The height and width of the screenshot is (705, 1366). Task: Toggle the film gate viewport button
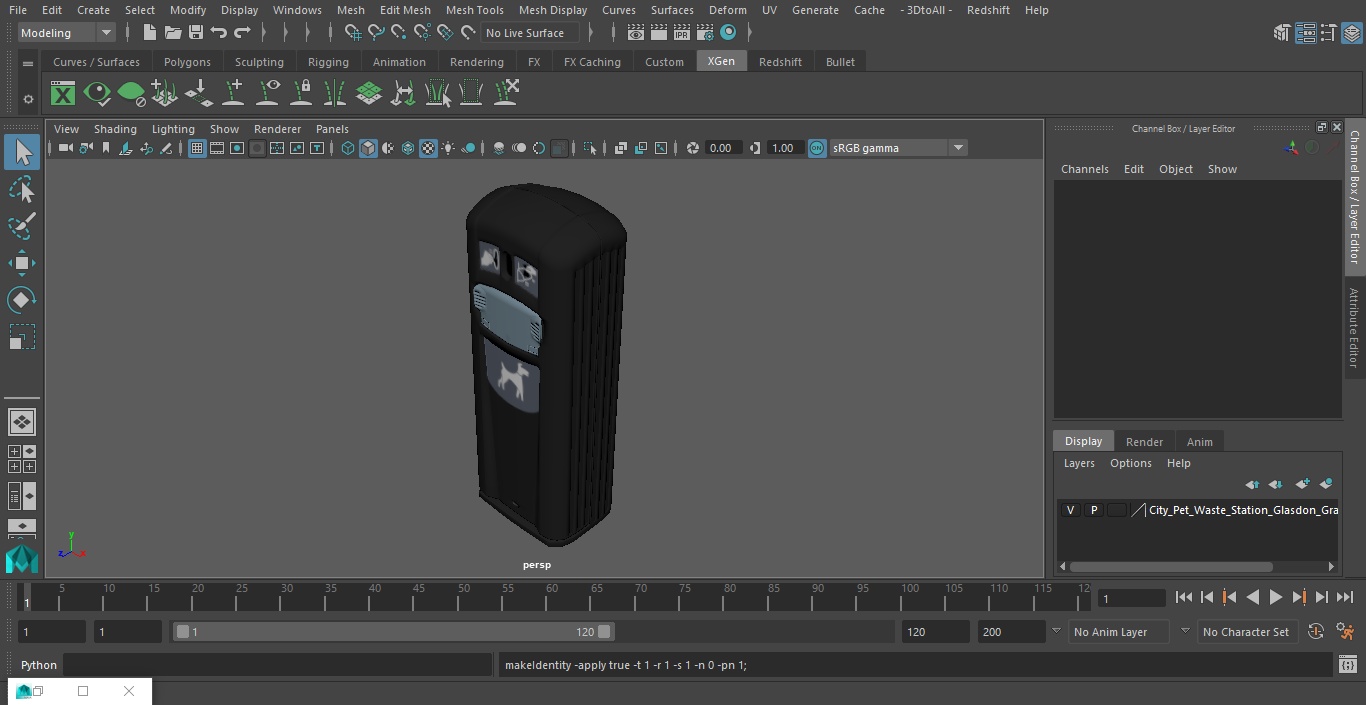pos(217,148)
